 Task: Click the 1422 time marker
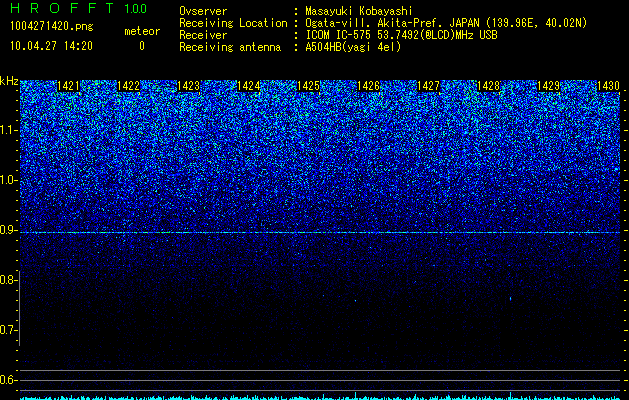(x=128, y=86)
